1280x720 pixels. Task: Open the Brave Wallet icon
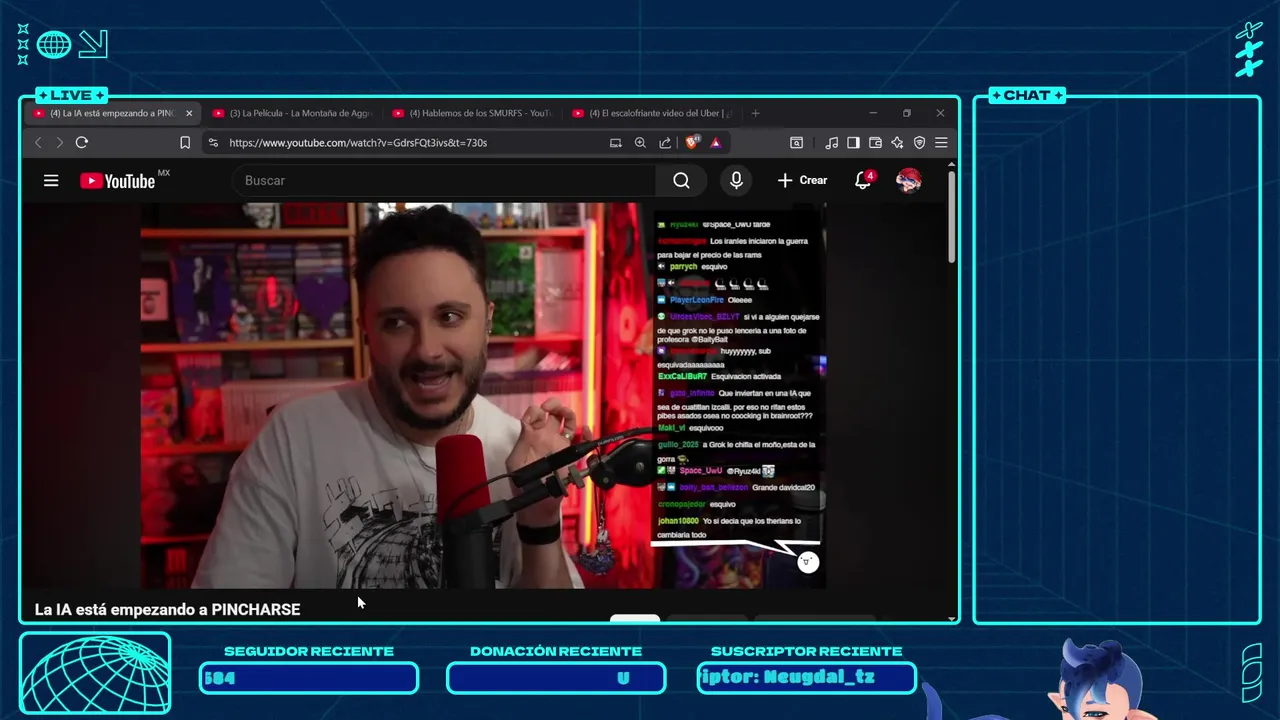point(875,143)
